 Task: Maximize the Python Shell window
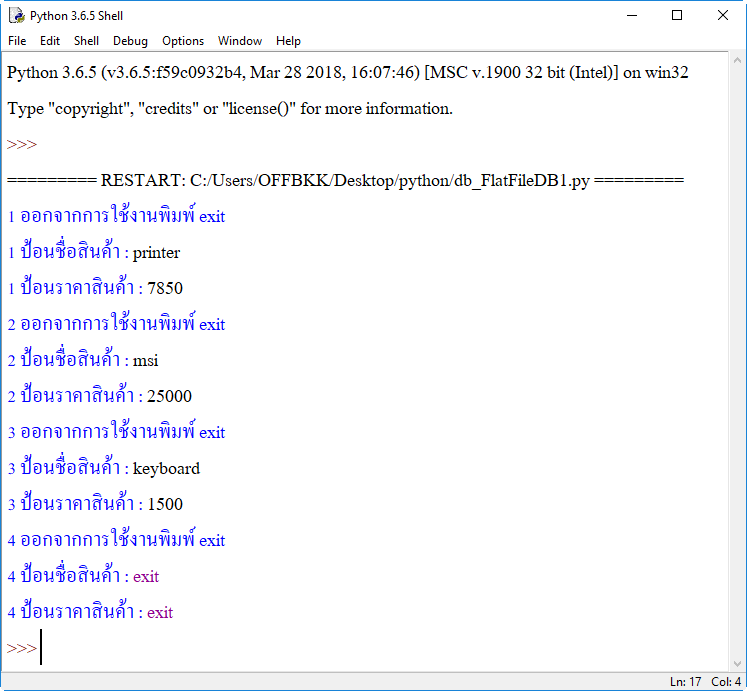click(677, 16)
